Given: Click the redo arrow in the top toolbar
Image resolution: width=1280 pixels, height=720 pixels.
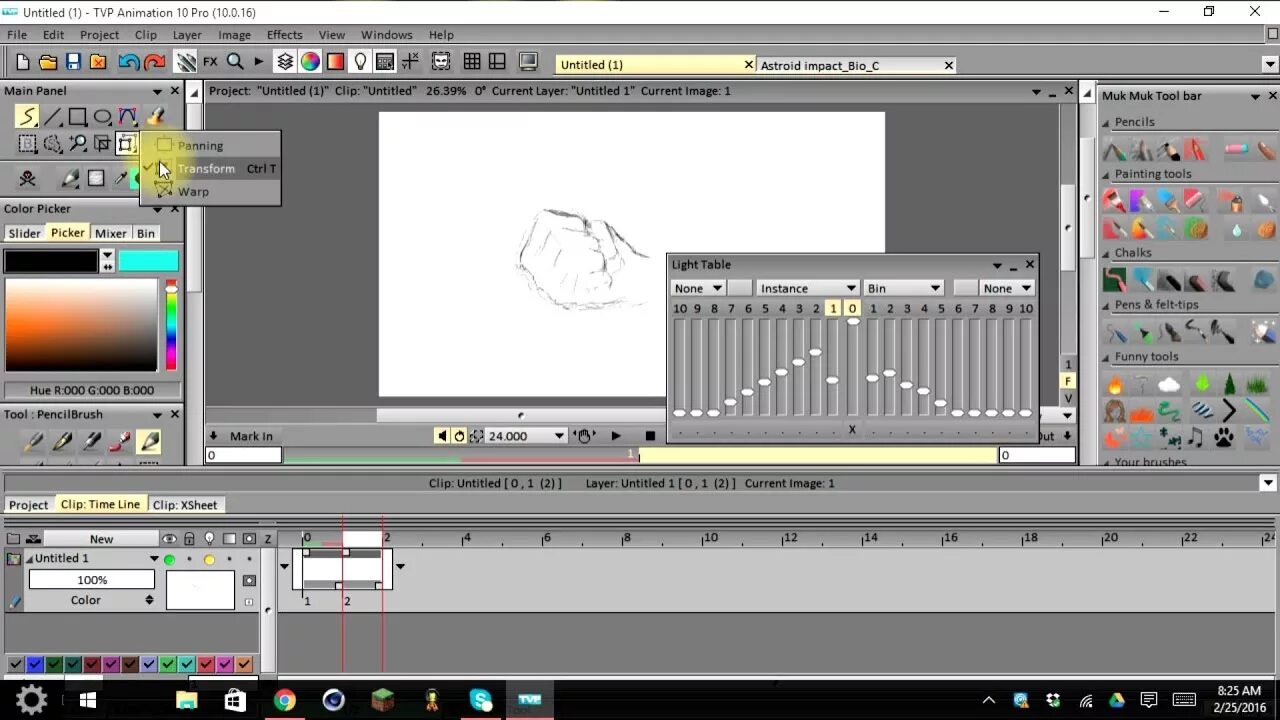Looking at the screenshot, I should coord(154,62).
